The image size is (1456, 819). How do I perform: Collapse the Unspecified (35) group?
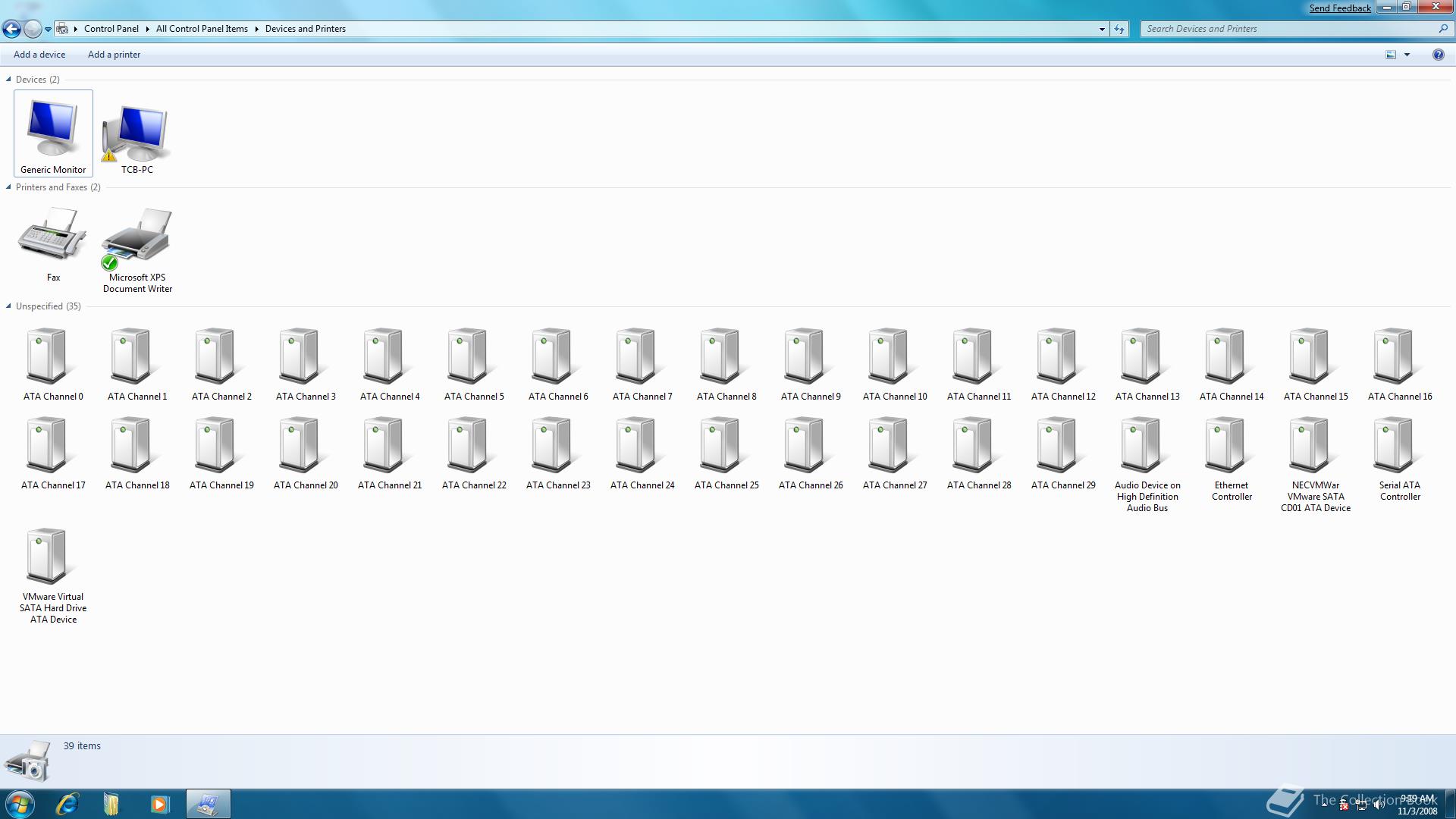point(8,306)
